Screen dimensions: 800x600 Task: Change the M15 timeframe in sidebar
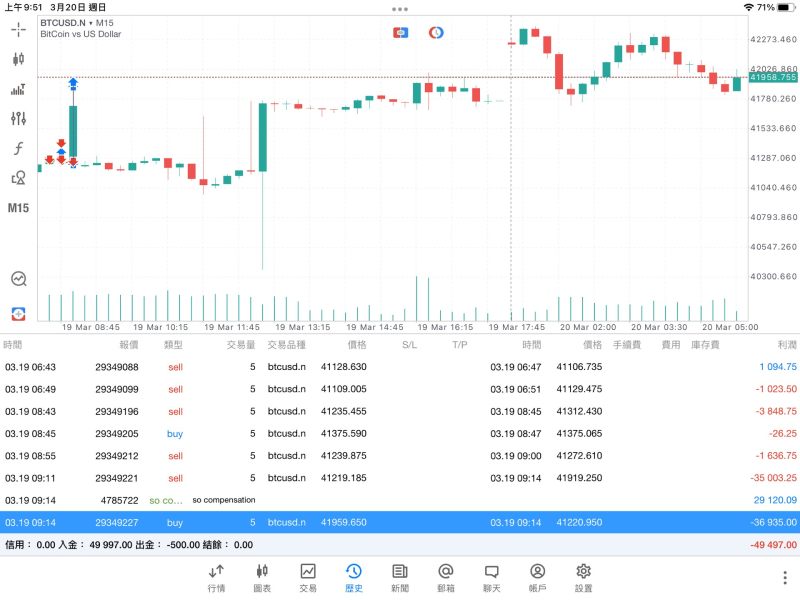point(18,208)
